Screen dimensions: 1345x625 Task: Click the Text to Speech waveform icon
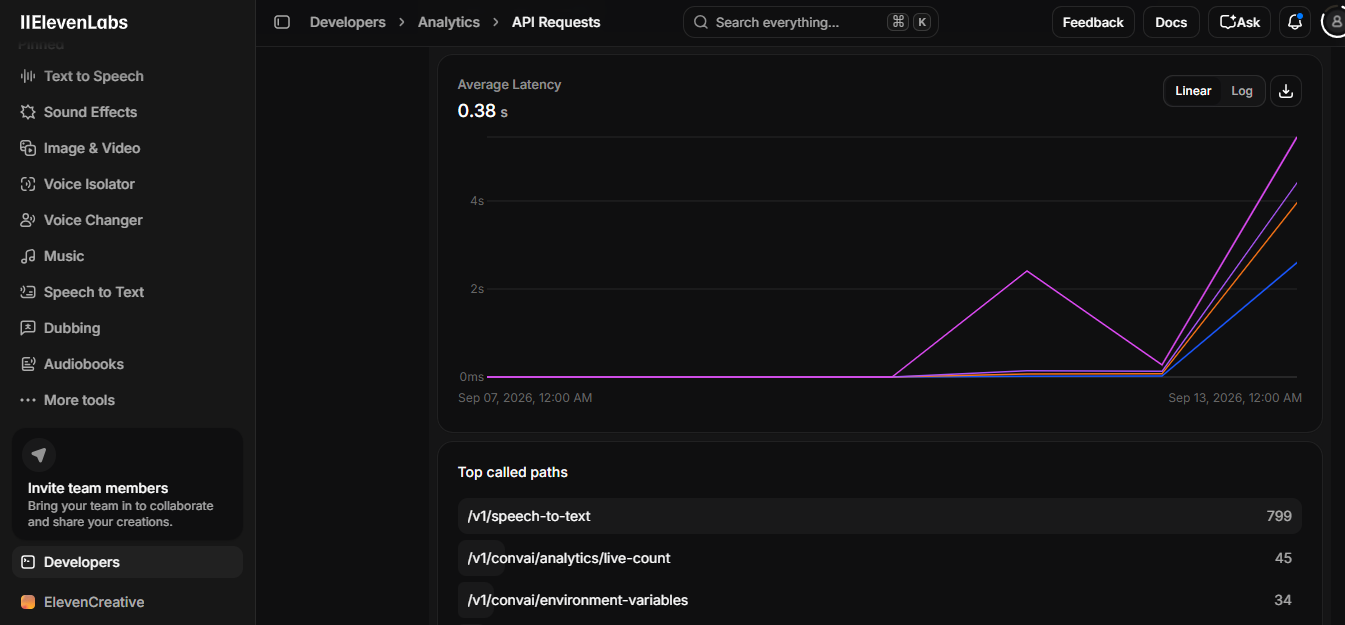click(28, 76)
